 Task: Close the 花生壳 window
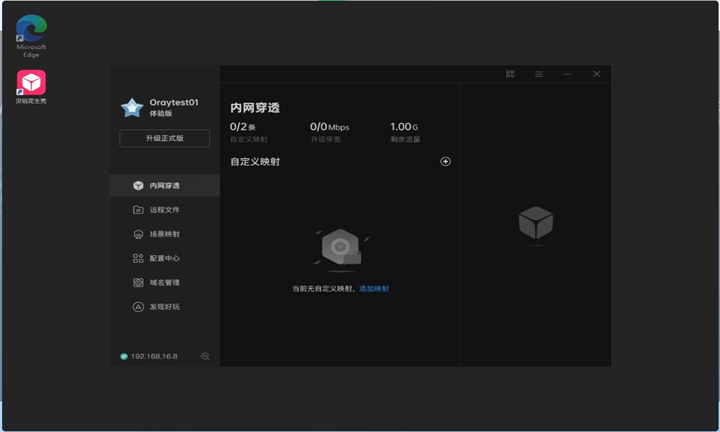(x=596, y=74)
